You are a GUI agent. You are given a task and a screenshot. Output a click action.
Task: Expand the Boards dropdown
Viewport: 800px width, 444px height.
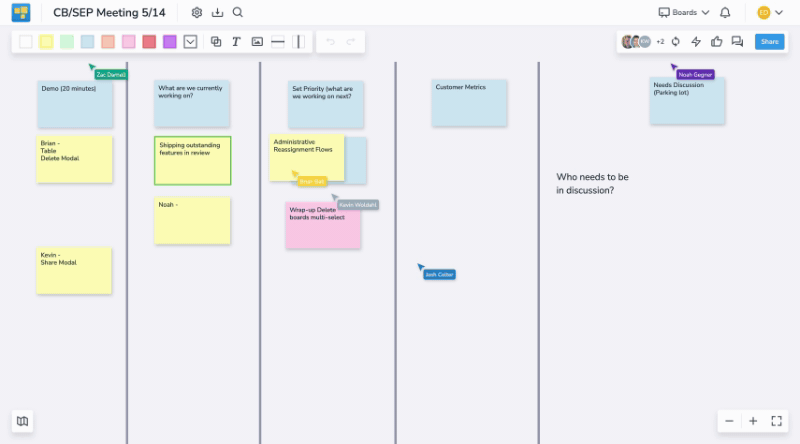click(683, 13)
